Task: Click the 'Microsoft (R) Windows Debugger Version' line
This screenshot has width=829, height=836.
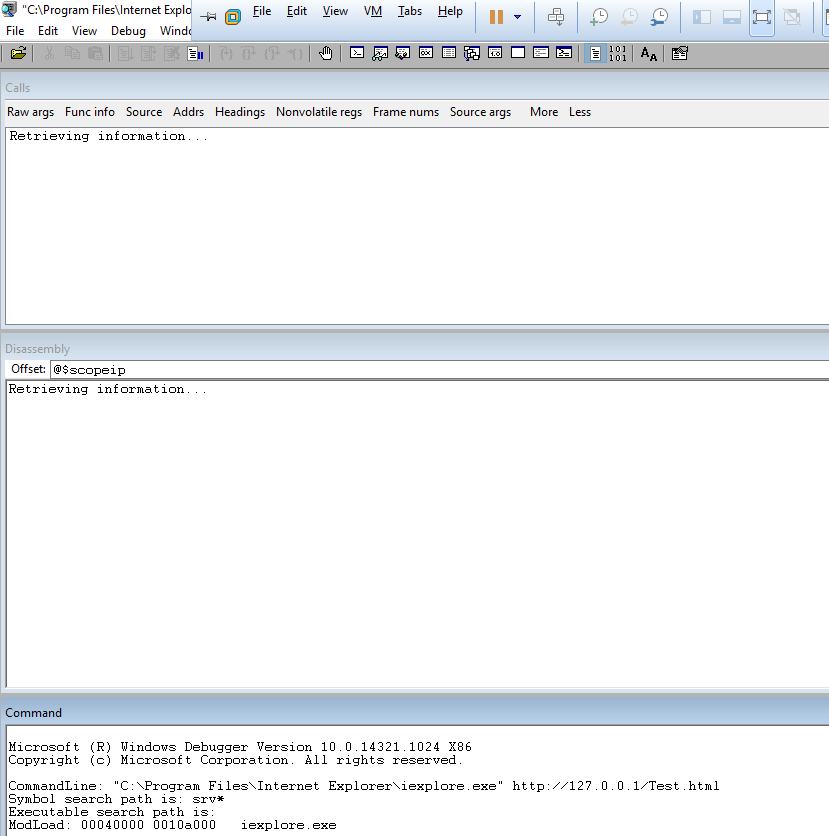Action: [x=240, y=746]
